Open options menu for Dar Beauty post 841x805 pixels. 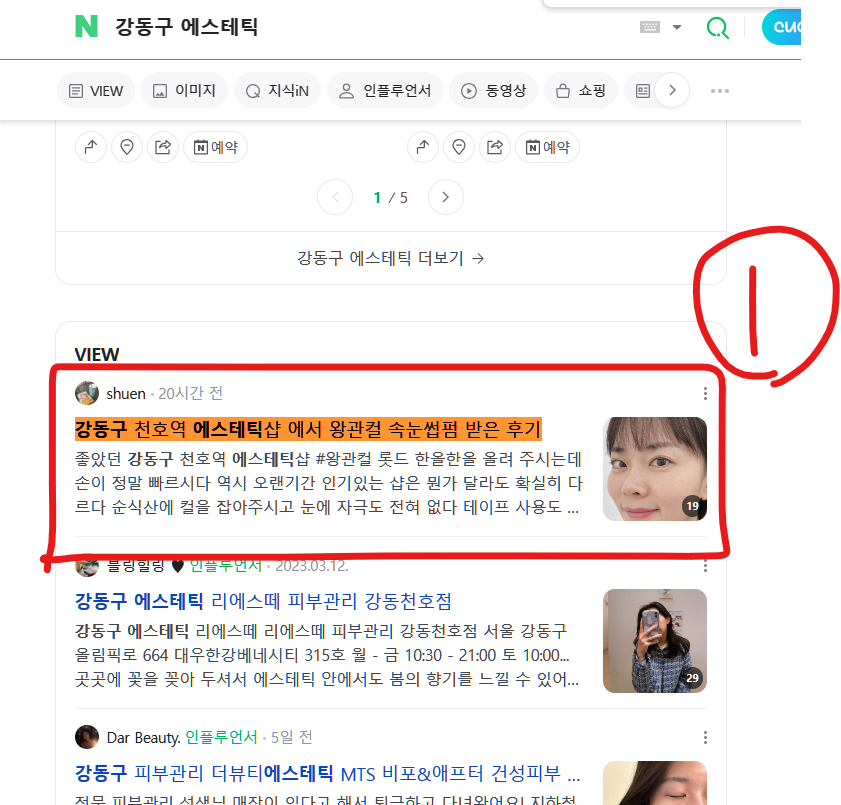pos(705,737)
